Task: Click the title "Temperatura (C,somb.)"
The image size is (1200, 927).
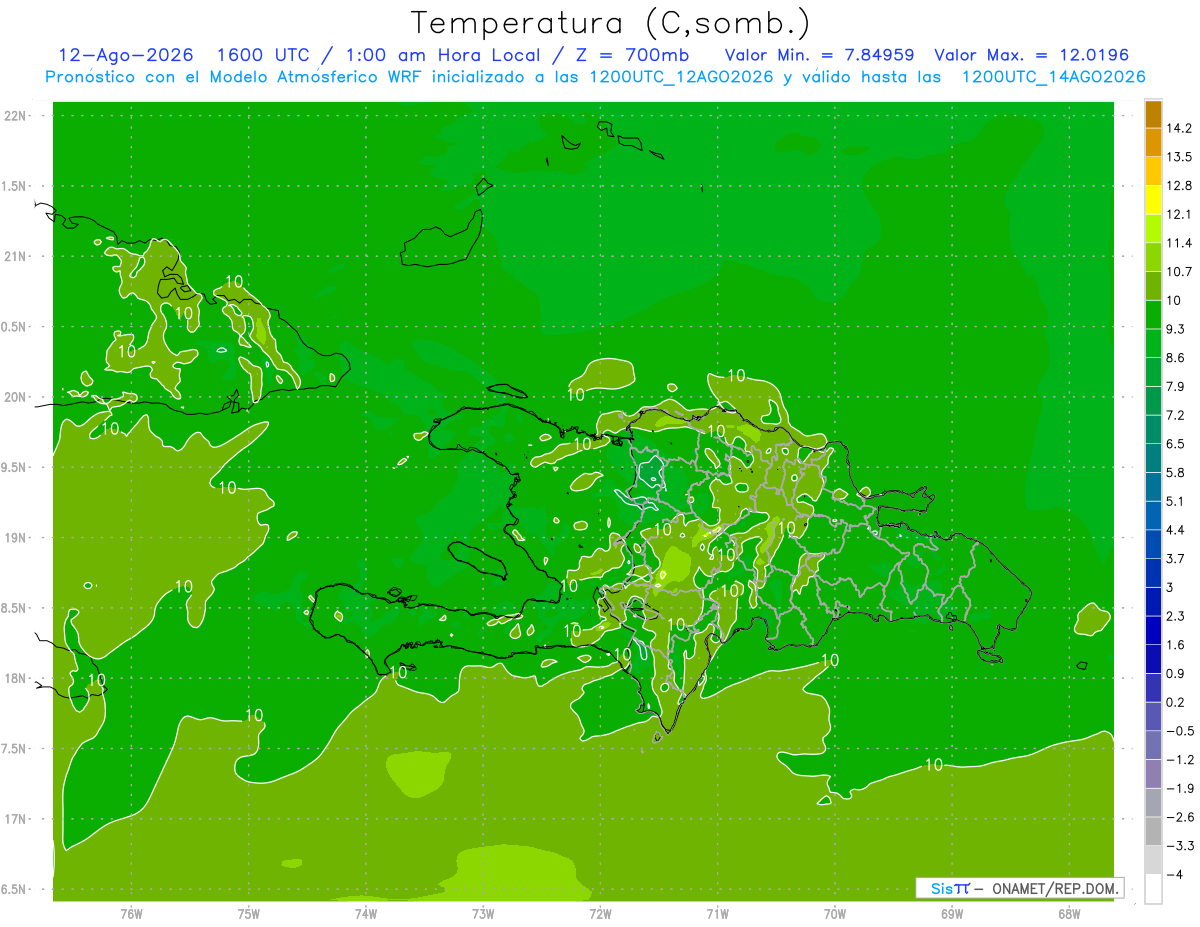Action: pos(610,24)
